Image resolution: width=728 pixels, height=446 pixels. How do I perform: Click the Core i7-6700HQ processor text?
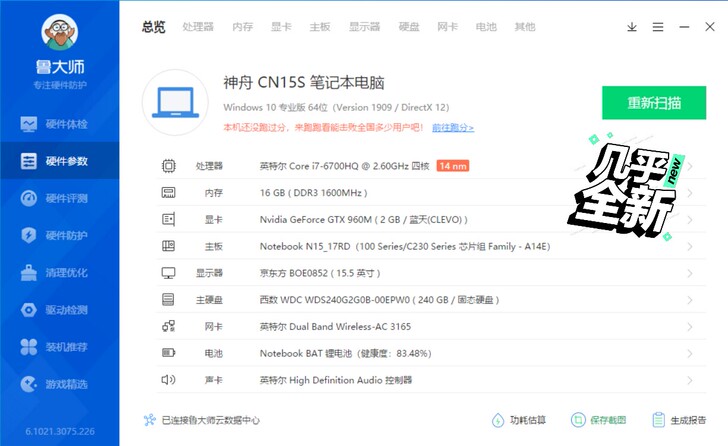344,166
